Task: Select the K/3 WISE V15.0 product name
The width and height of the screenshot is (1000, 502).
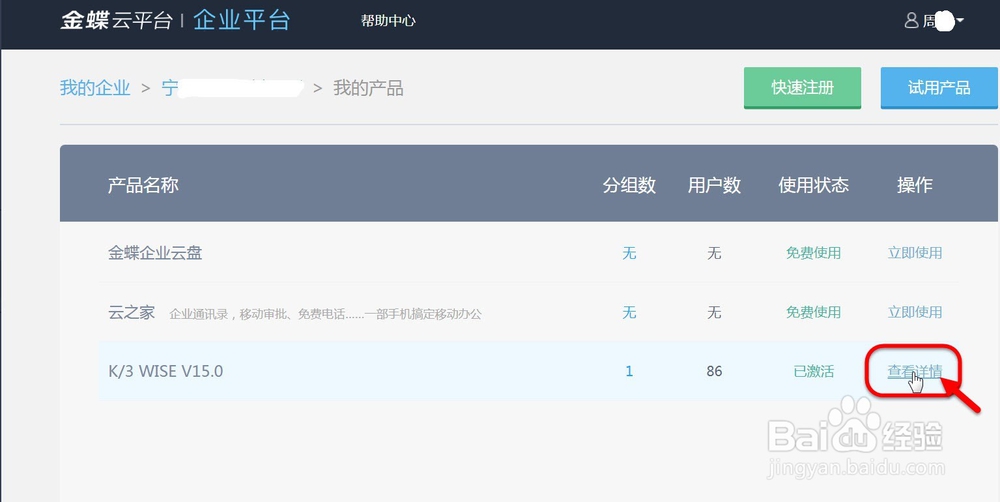Action: coord(166,371)
